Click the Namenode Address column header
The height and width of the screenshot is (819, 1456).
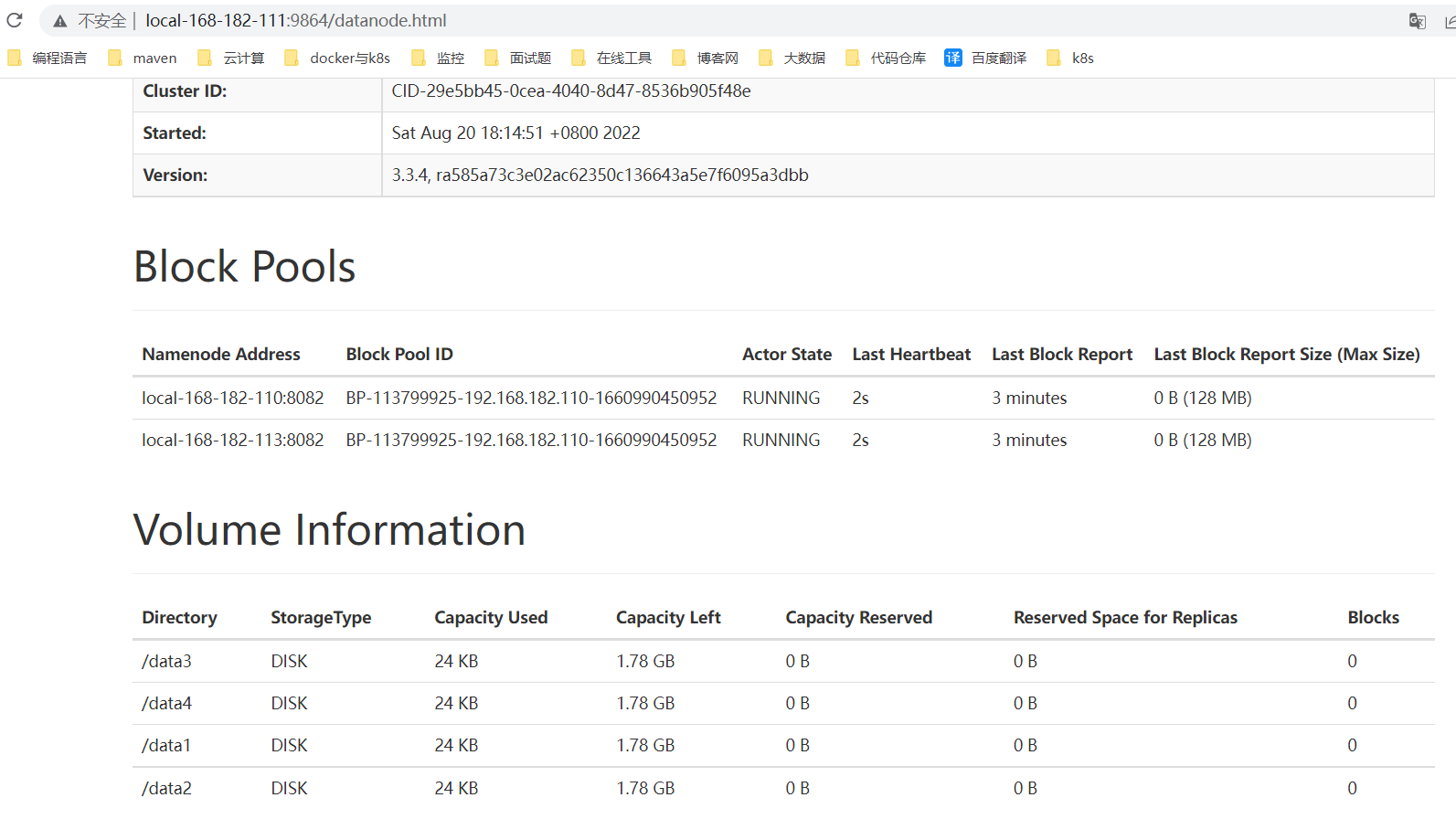(221, 354)
